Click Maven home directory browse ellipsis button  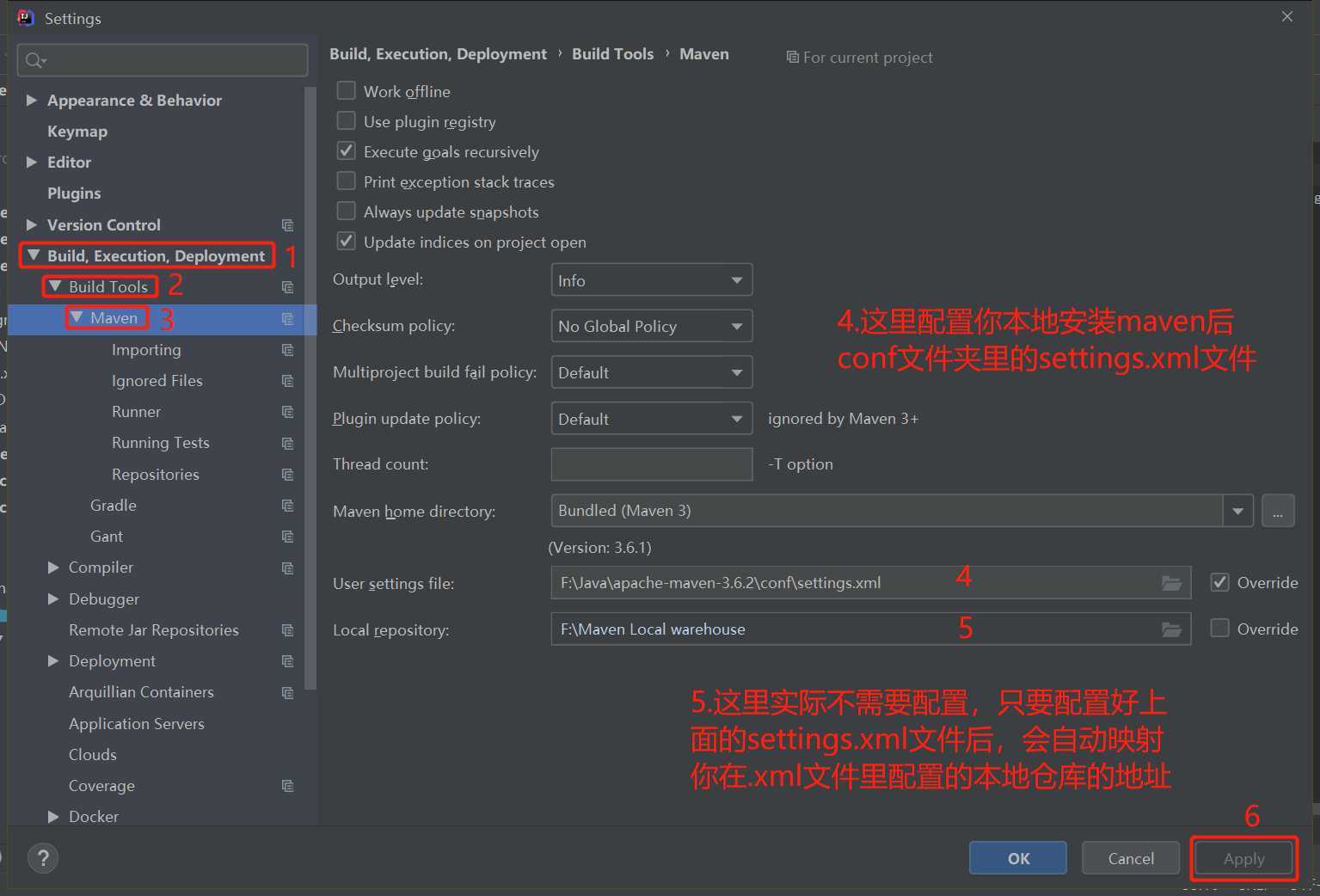click(1278, 511)
